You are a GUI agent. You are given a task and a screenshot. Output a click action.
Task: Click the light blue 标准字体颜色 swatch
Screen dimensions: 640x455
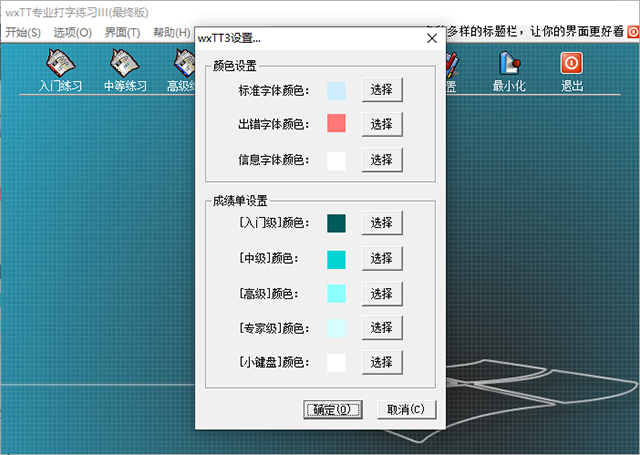tap(336, 91)
